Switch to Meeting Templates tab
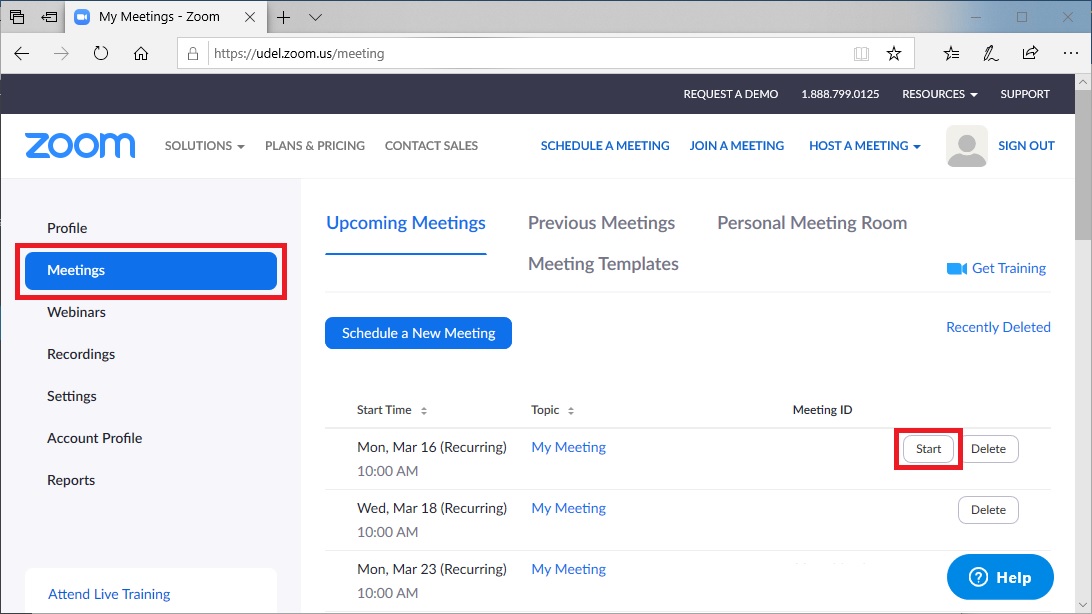Image resolution: width=1092 pixels, height=614 pixels. pos(603,264)
